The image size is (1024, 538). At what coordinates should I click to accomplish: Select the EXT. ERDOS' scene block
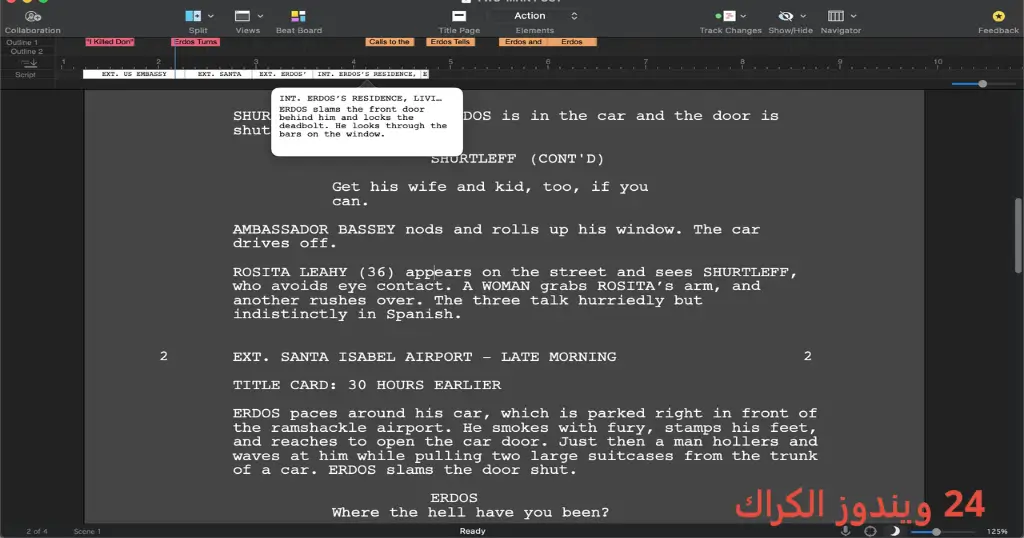282,74
